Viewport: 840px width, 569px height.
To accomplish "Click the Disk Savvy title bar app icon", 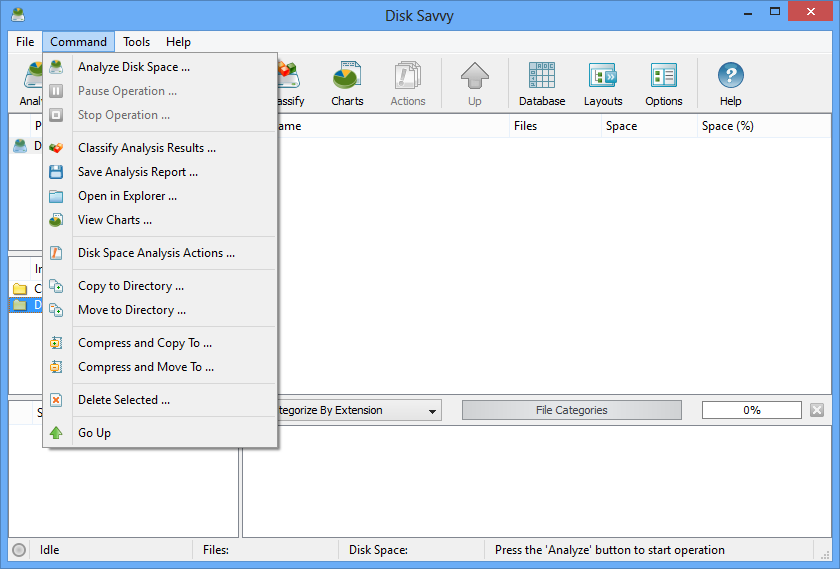I will (18, 15).
